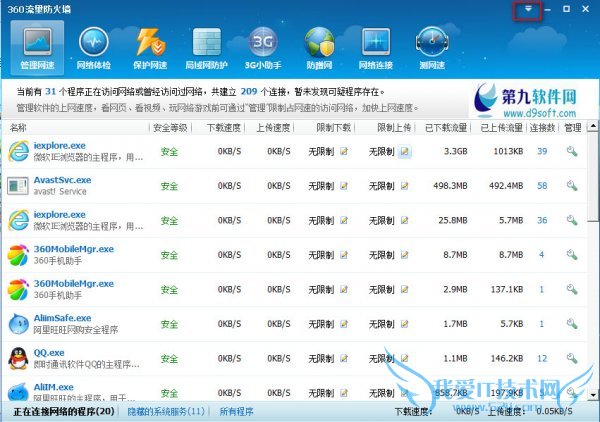Select the 146.2KB uploaded traffic cell

pyautogui.click(x=507, y=358)
